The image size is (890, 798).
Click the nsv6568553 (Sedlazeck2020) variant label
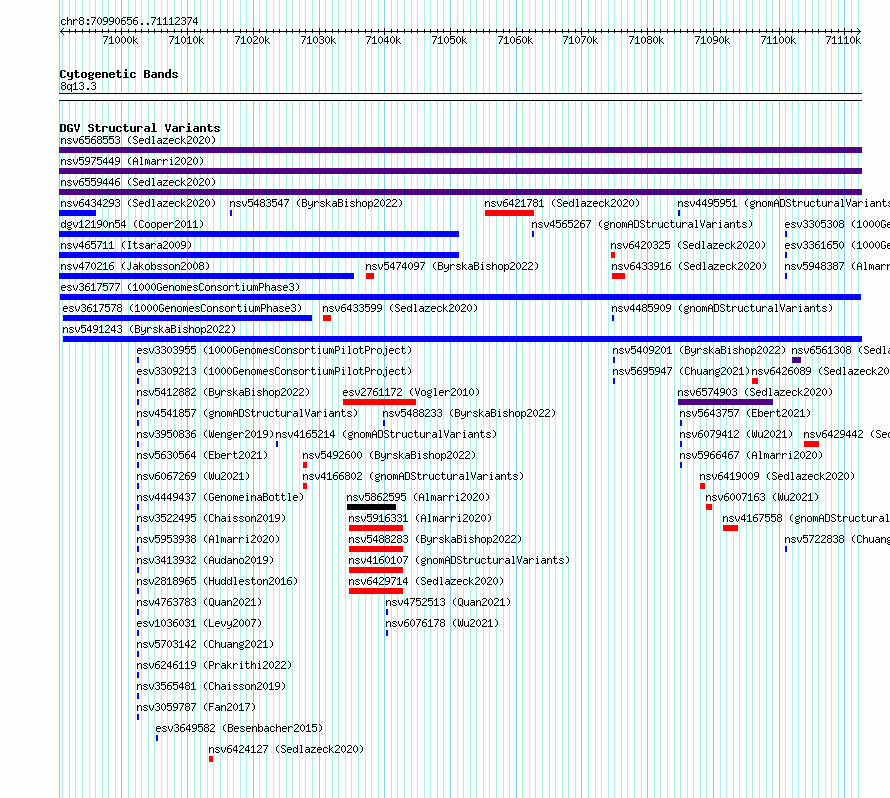pos(138,140)
